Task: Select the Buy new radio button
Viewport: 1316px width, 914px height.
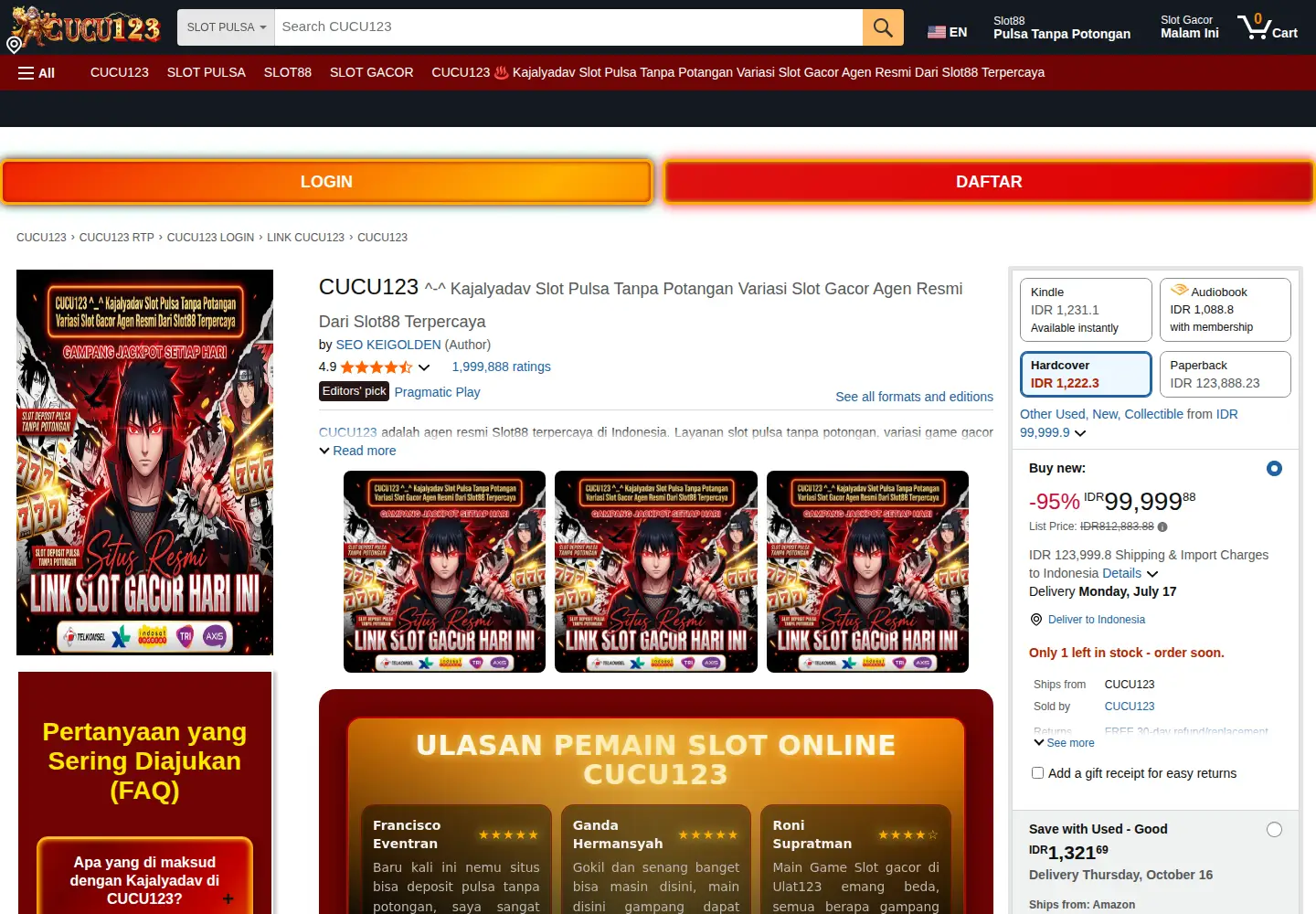Action: pyautogui.click(x=1274, y=469)
